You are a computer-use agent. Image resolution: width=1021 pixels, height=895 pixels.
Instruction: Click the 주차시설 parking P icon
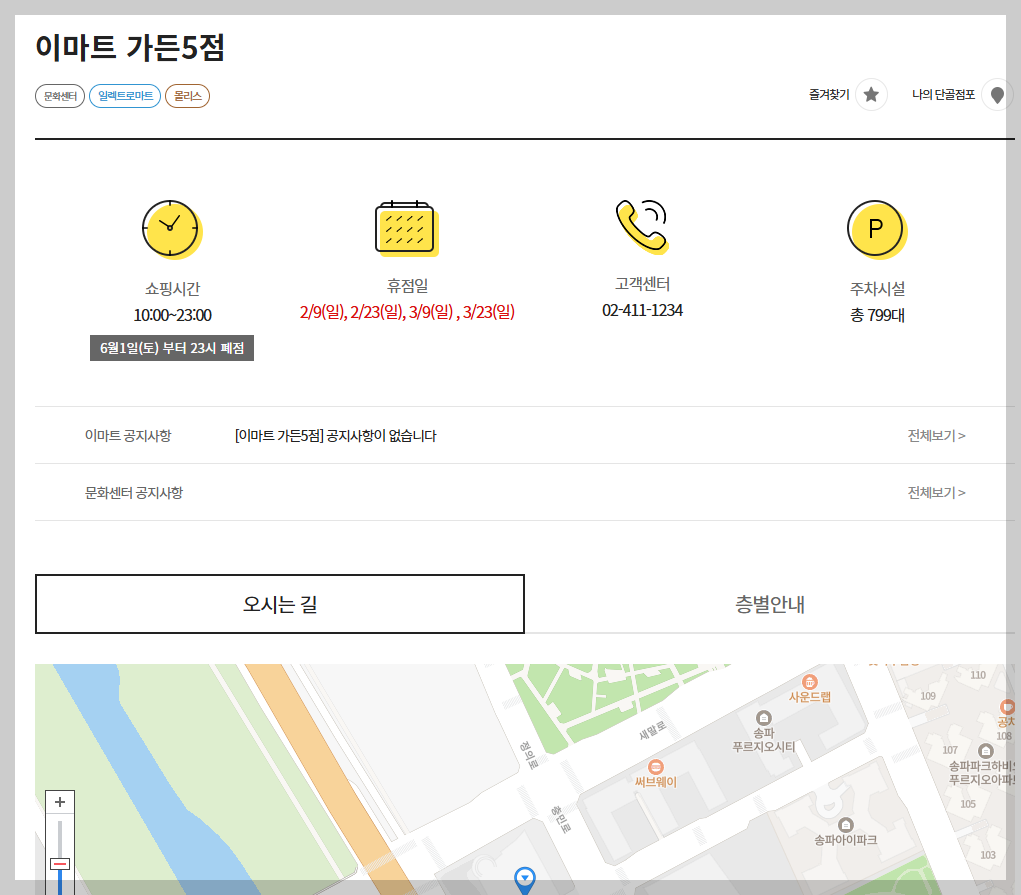coord(877,229)
